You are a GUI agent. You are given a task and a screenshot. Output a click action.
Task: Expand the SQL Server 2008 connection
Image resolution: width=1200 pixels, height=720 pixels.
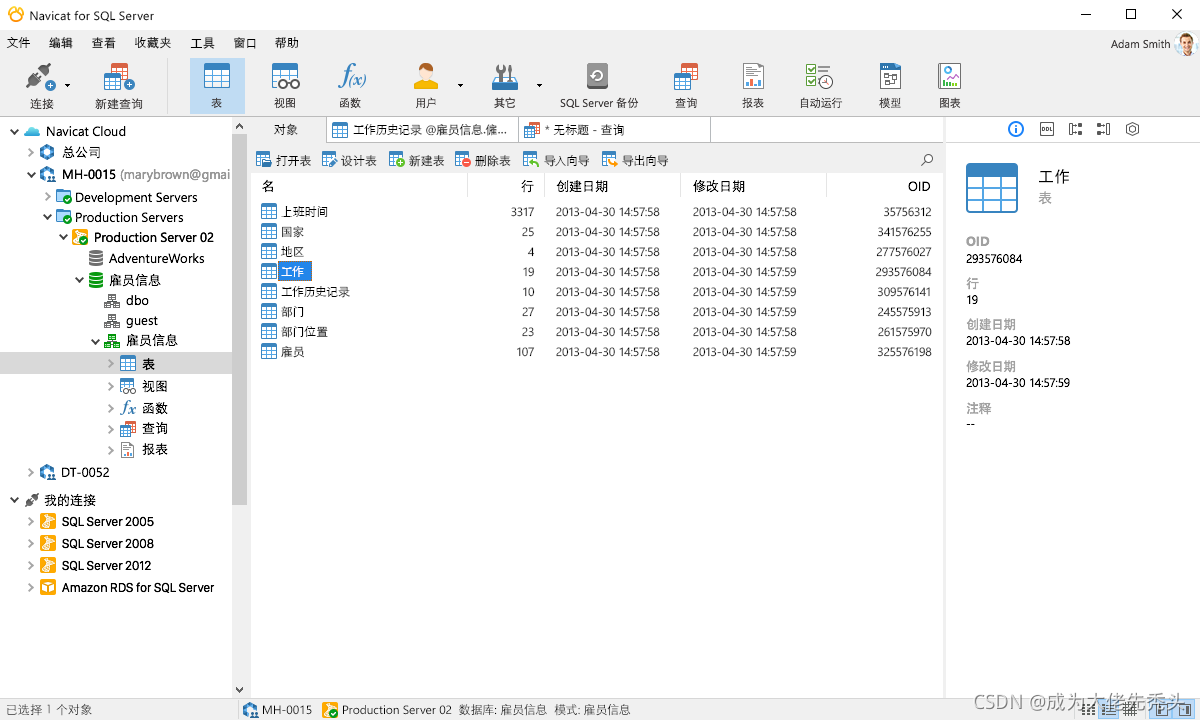pos(31,543)
